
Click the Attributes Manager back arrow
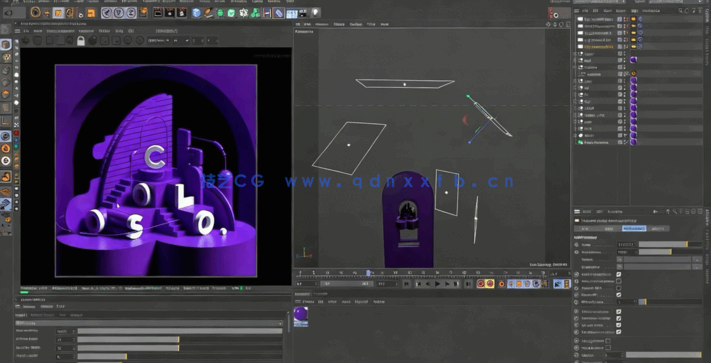pyautogui.click(x=656, y=212)
